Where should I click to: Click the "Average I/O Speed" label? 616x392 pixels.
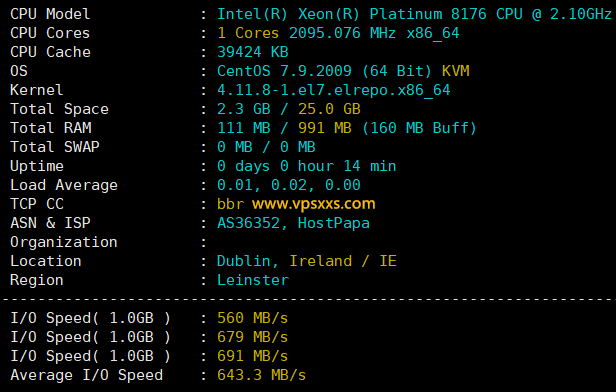pos(86,375)
